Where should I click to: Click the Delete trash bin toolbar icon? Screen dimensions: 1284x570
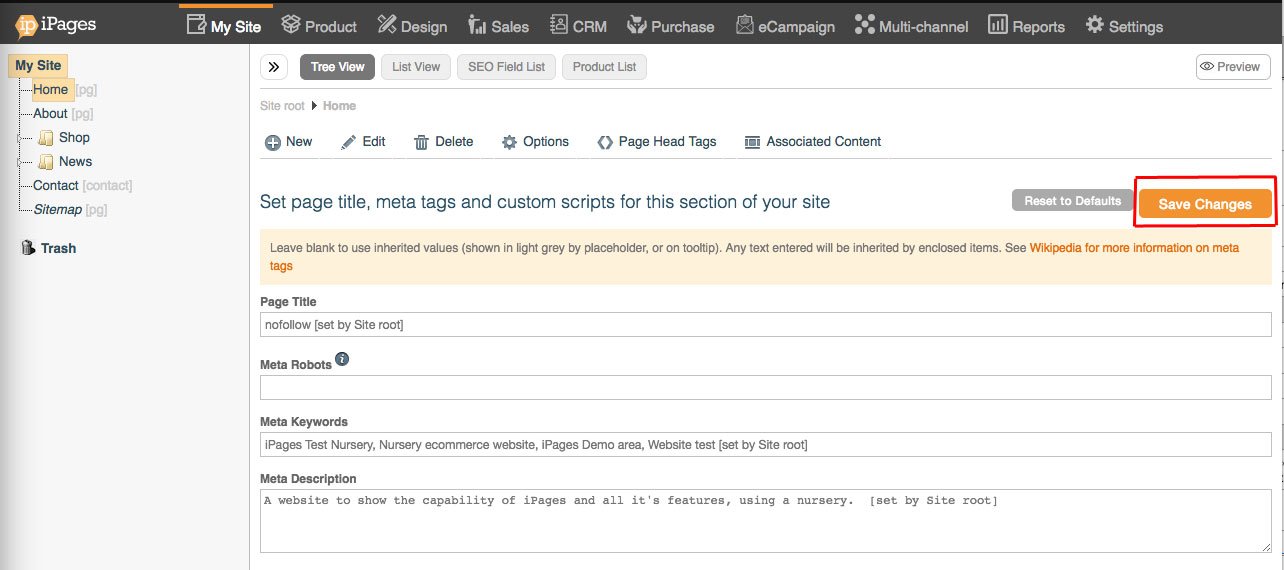point(422,142)
